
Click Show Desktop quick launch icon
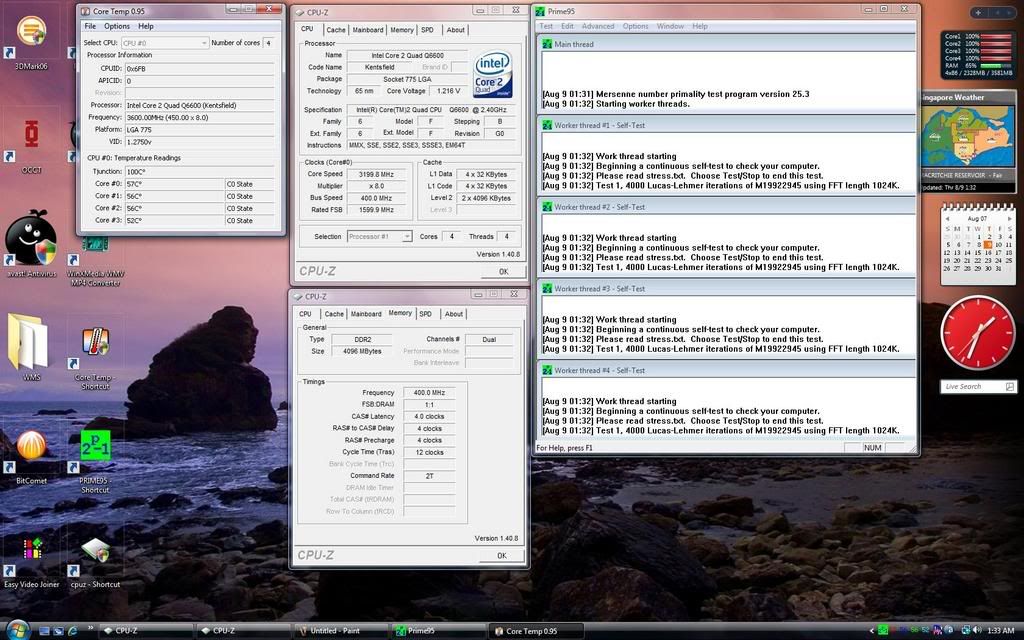click(44, 631)
